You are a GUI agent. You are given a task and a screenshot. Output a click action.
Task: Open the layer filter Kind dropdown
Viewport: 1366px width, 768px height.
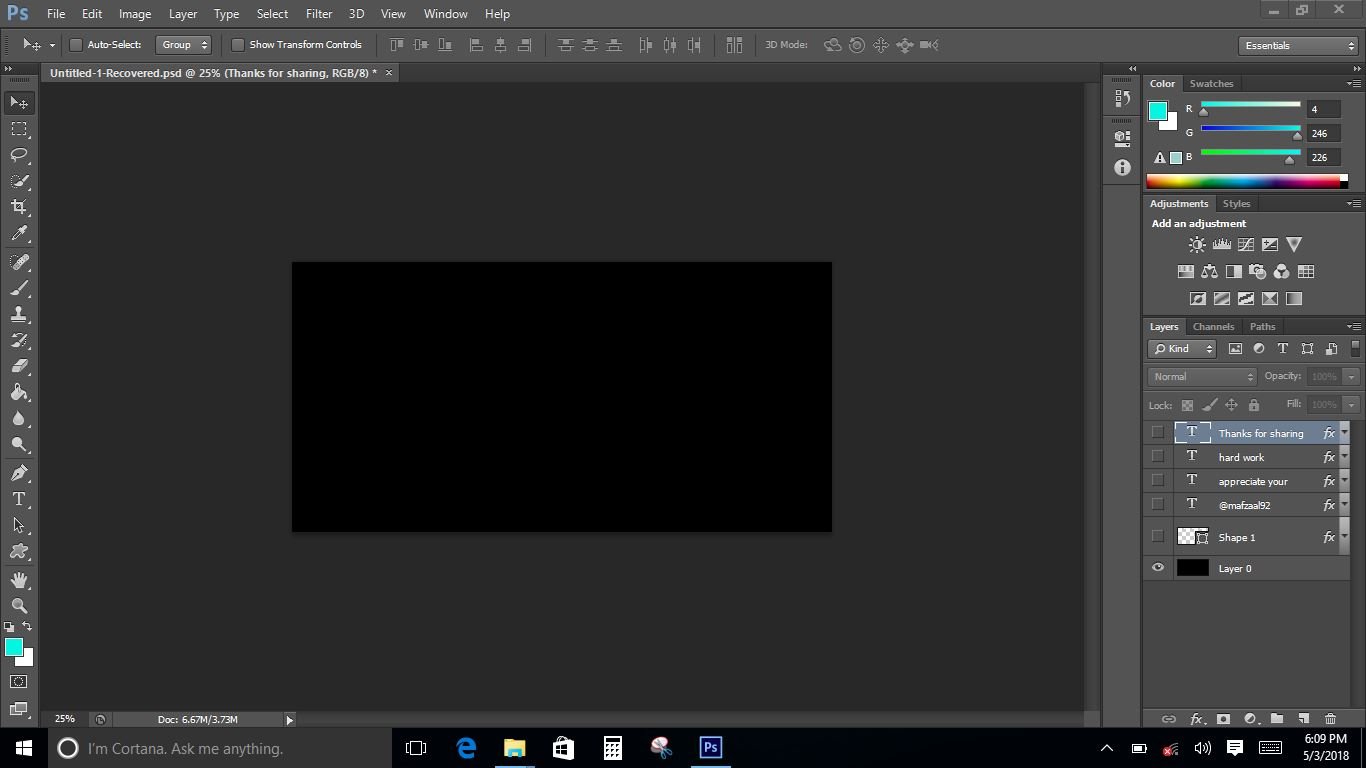1182,349
